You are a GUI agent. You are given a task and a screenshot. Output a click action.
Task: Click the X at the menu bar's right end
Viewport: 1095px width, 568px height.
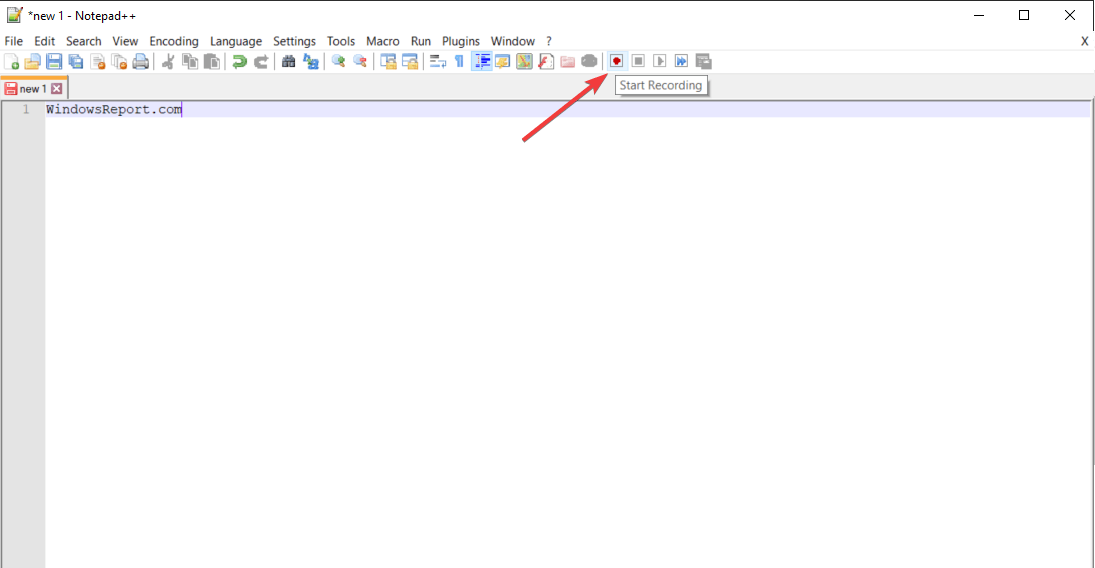click(1085, 41)
